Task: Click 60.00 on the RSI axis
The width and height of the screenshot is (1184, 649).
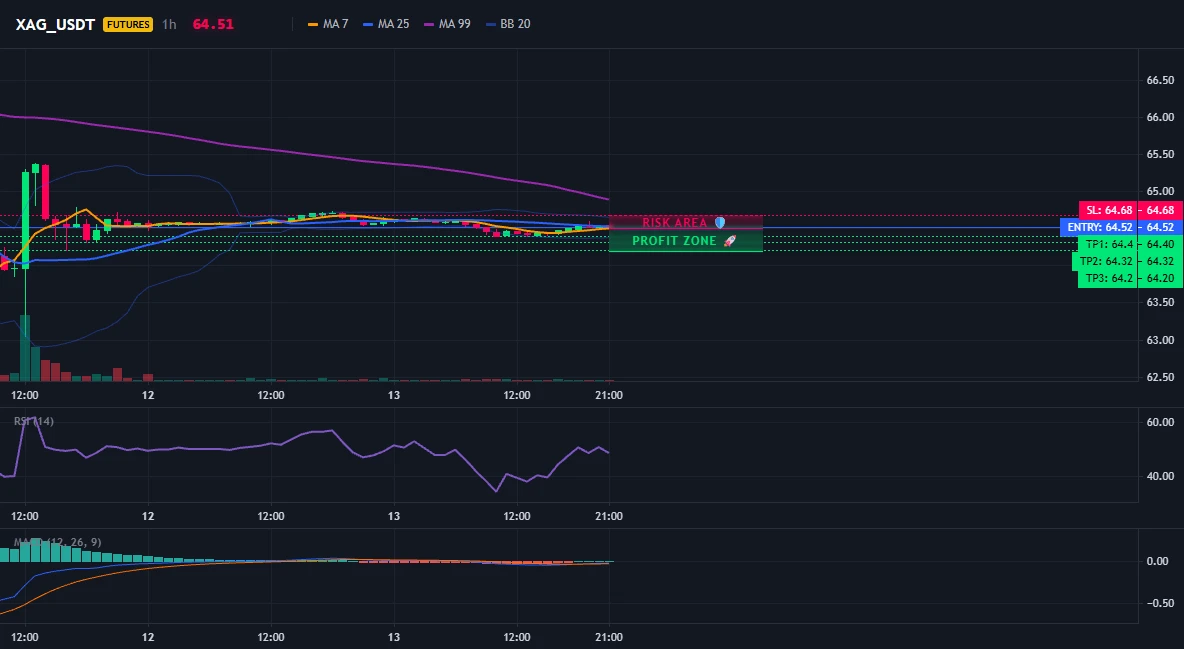Action: (x=1160, y=422)
